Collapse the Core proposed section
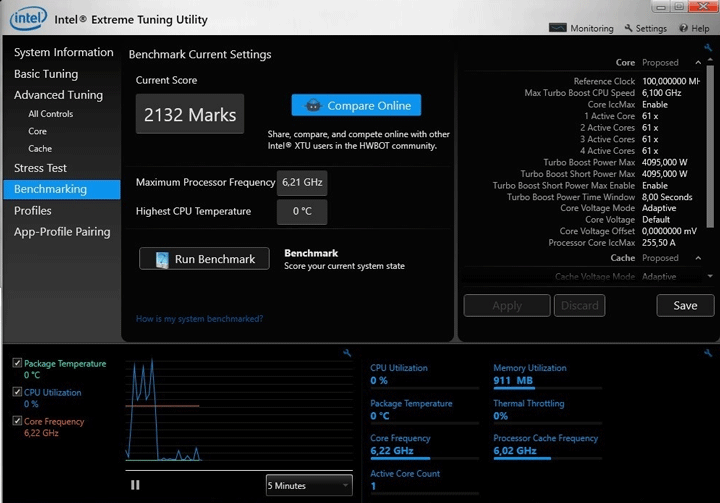This screenshot has width=720, height=503. 698,62
